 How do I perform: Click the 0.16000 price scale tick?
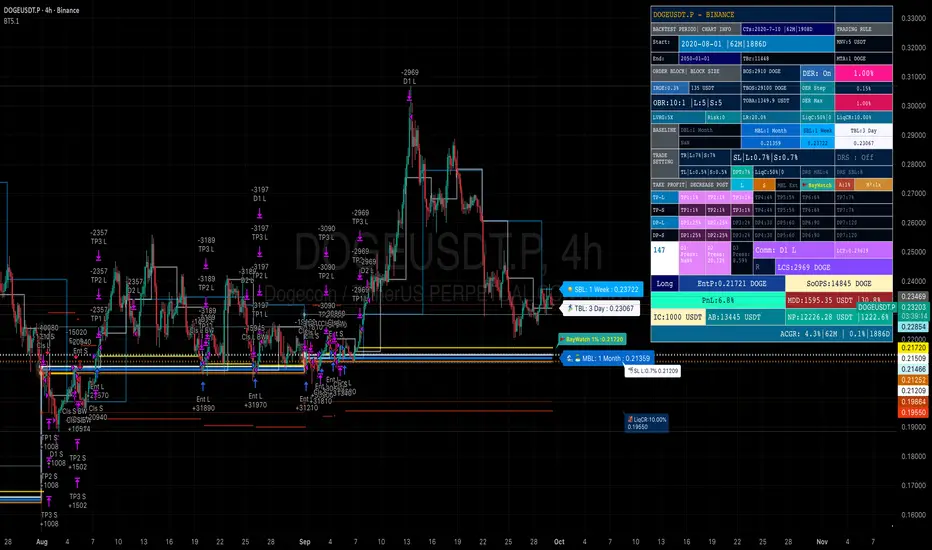(x=913, y=515)
